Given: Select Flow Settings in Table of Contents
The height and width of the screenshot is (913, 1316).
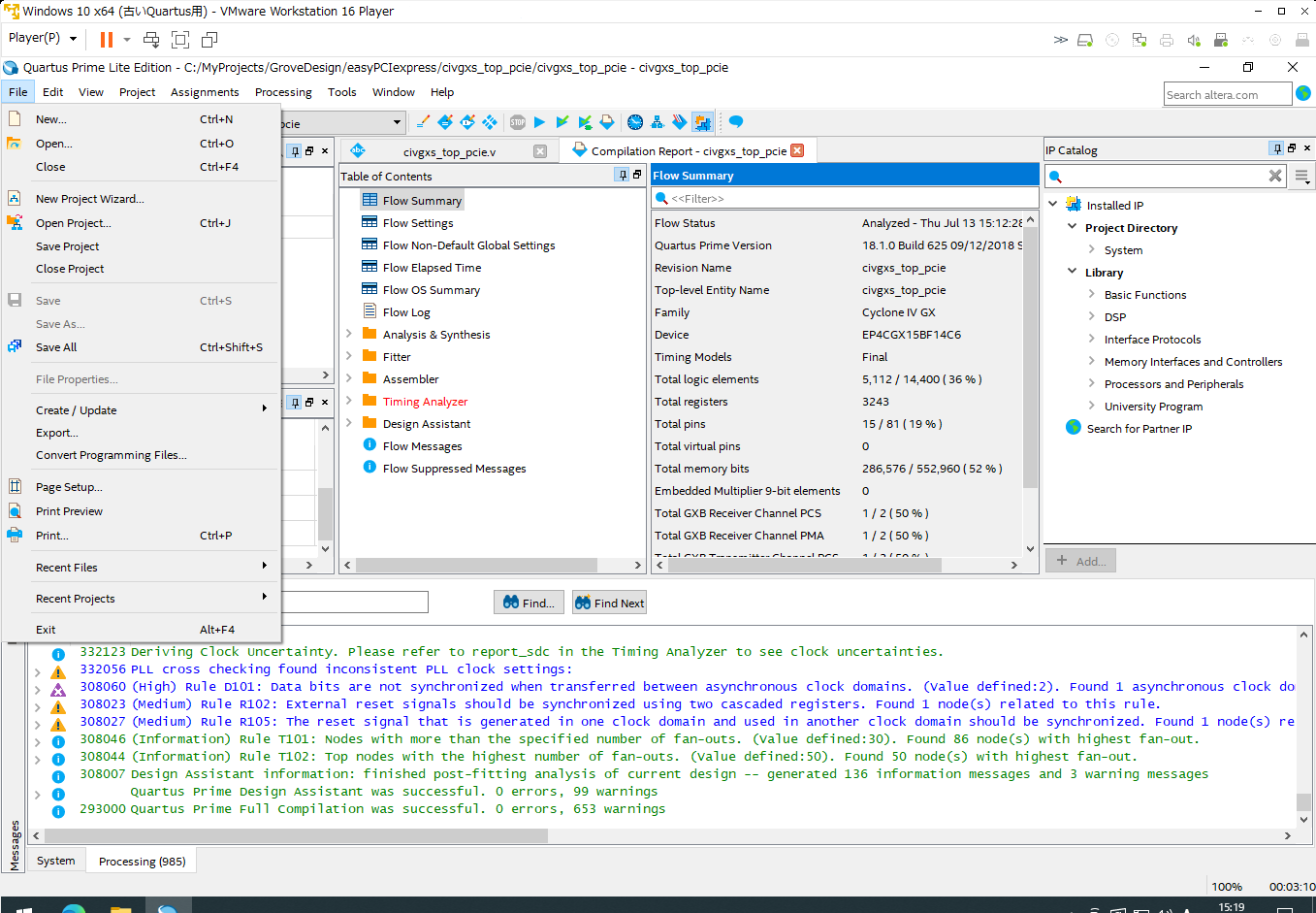Looking at the screenshot, I should [x=418, y=222].
